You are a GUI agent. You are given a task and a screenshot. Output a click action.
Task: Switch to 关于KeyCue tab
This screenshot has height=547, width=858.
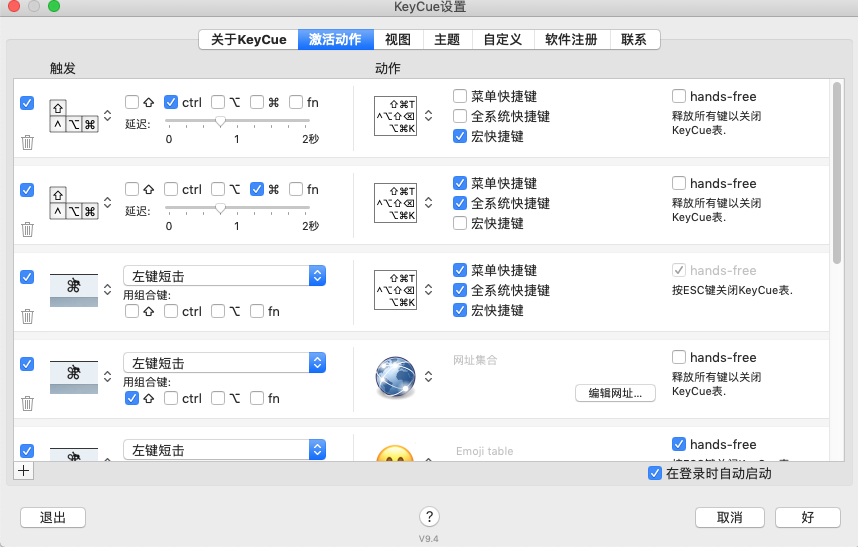[248, 40]
